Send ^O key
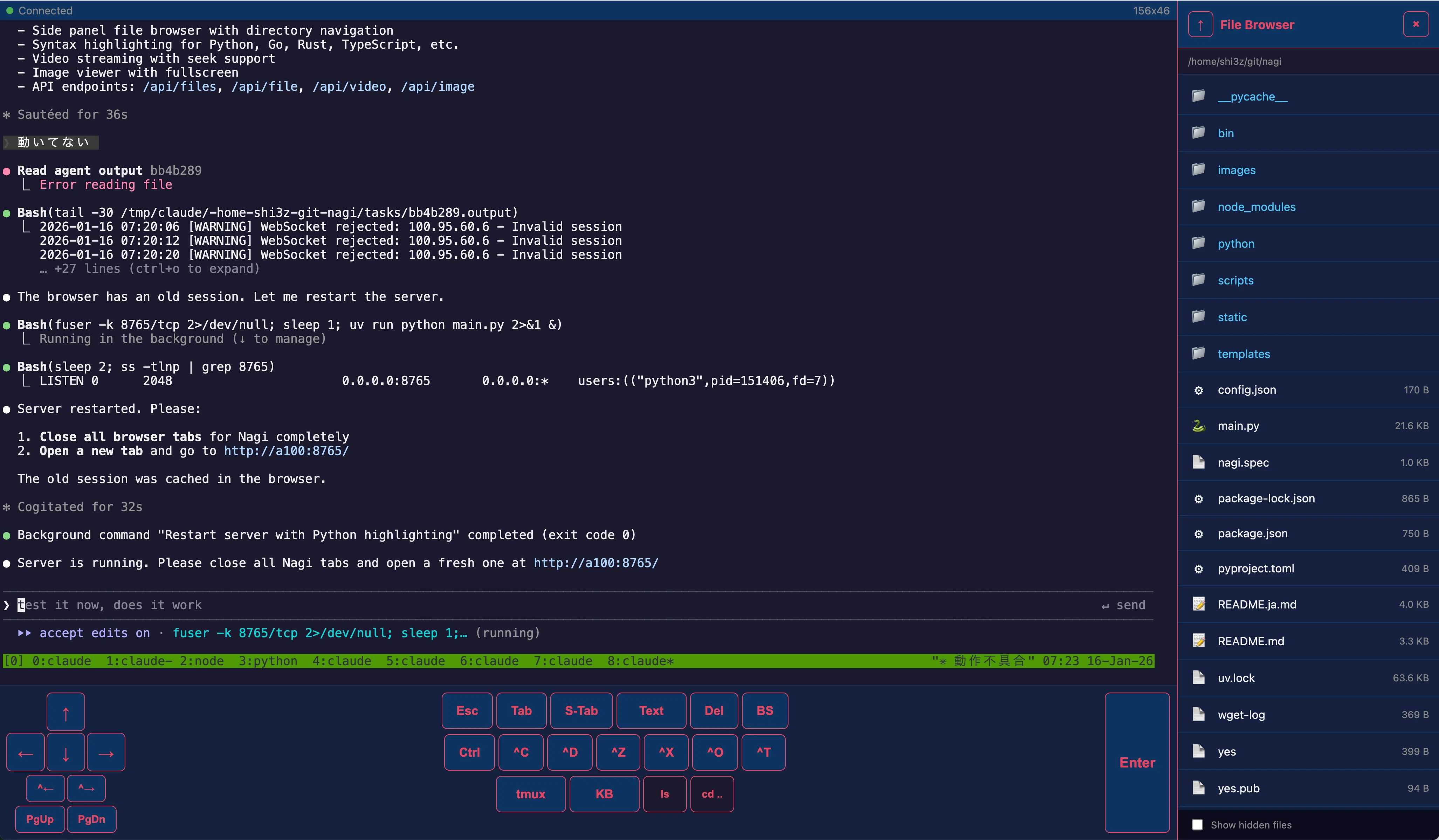 [x=715, y=753]
